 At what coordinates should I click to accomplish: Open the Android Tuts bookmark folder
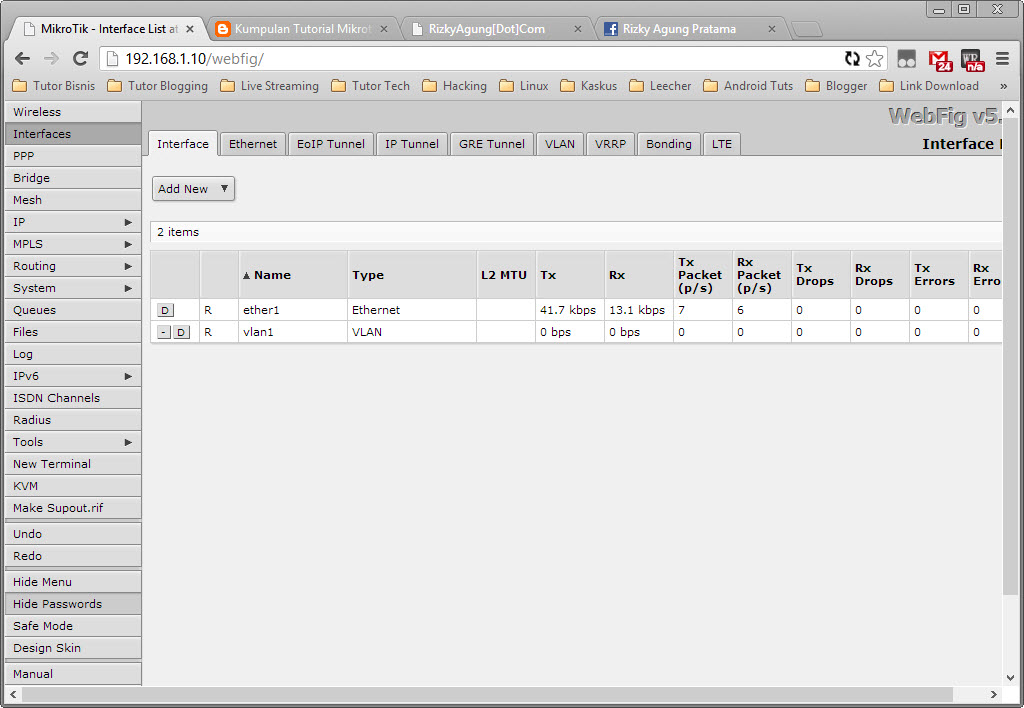748,86
